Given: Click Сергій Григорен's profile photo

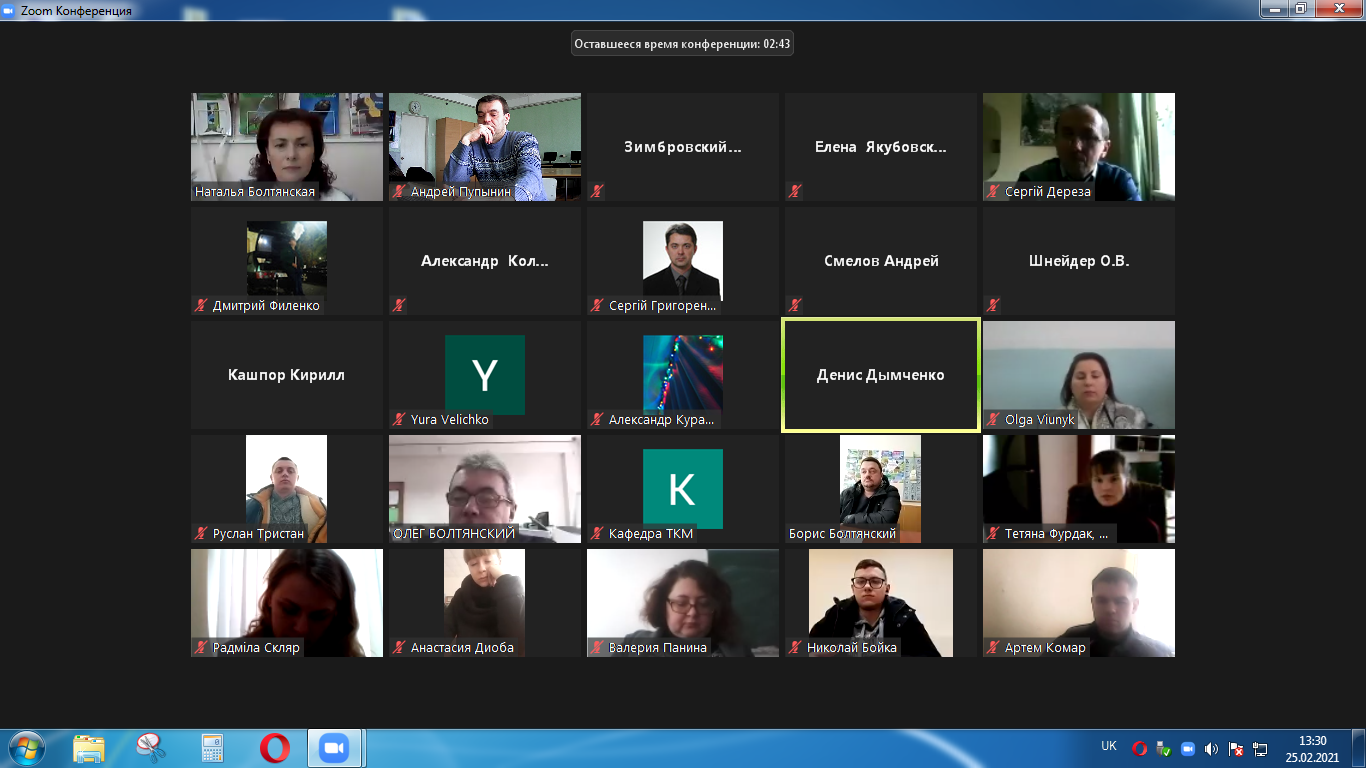Looking at the screenshot, I should 683,261.
